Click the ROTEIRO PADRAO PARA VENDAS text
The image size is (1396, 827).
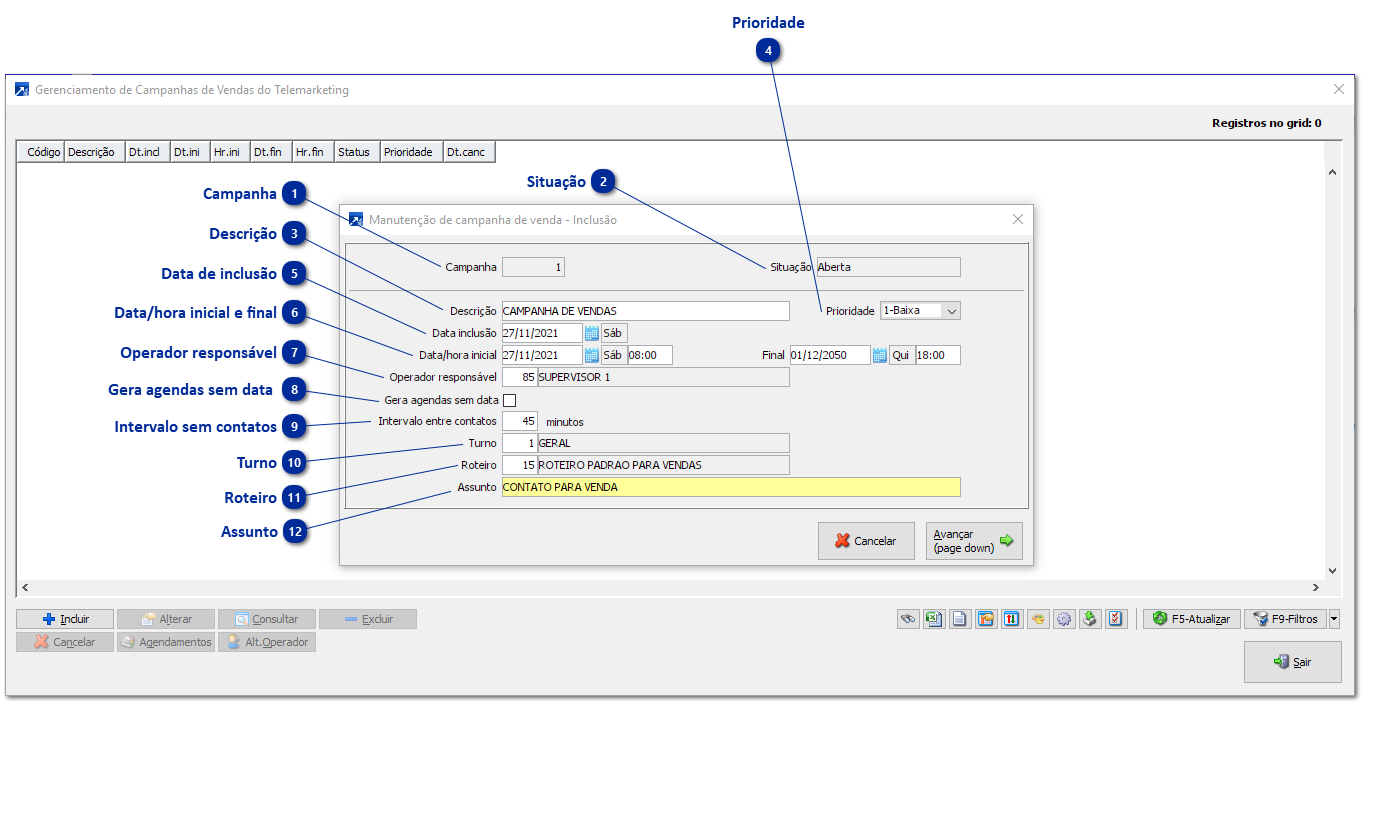click(x=620, y=465)
